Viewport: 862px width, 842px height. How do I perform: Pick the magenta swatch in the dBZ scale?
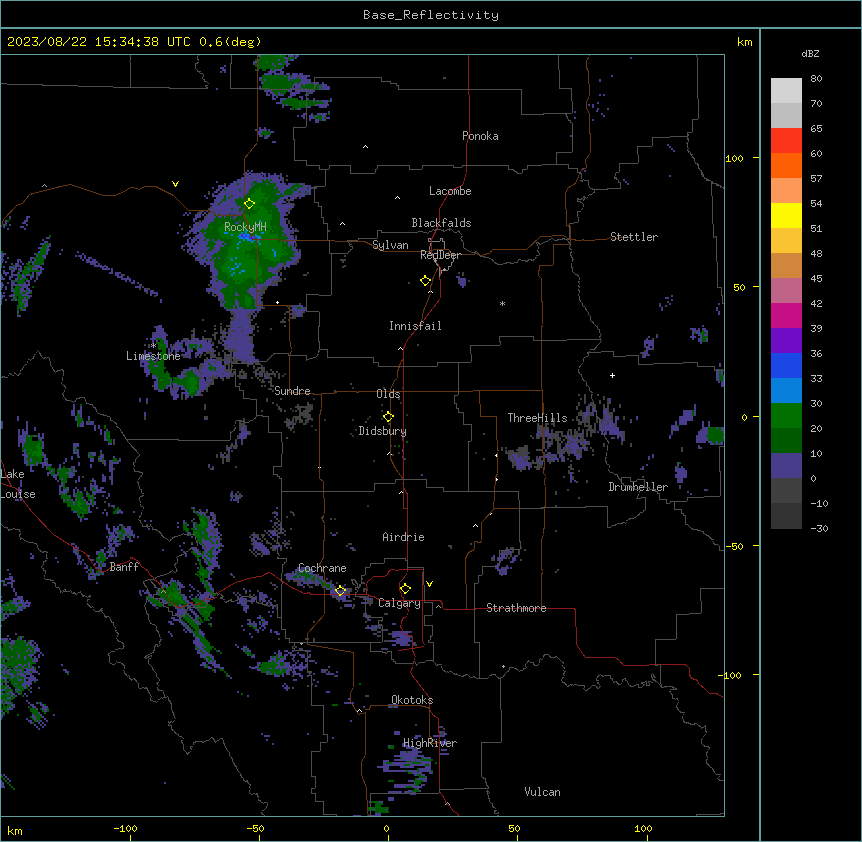tap(786, 315)
